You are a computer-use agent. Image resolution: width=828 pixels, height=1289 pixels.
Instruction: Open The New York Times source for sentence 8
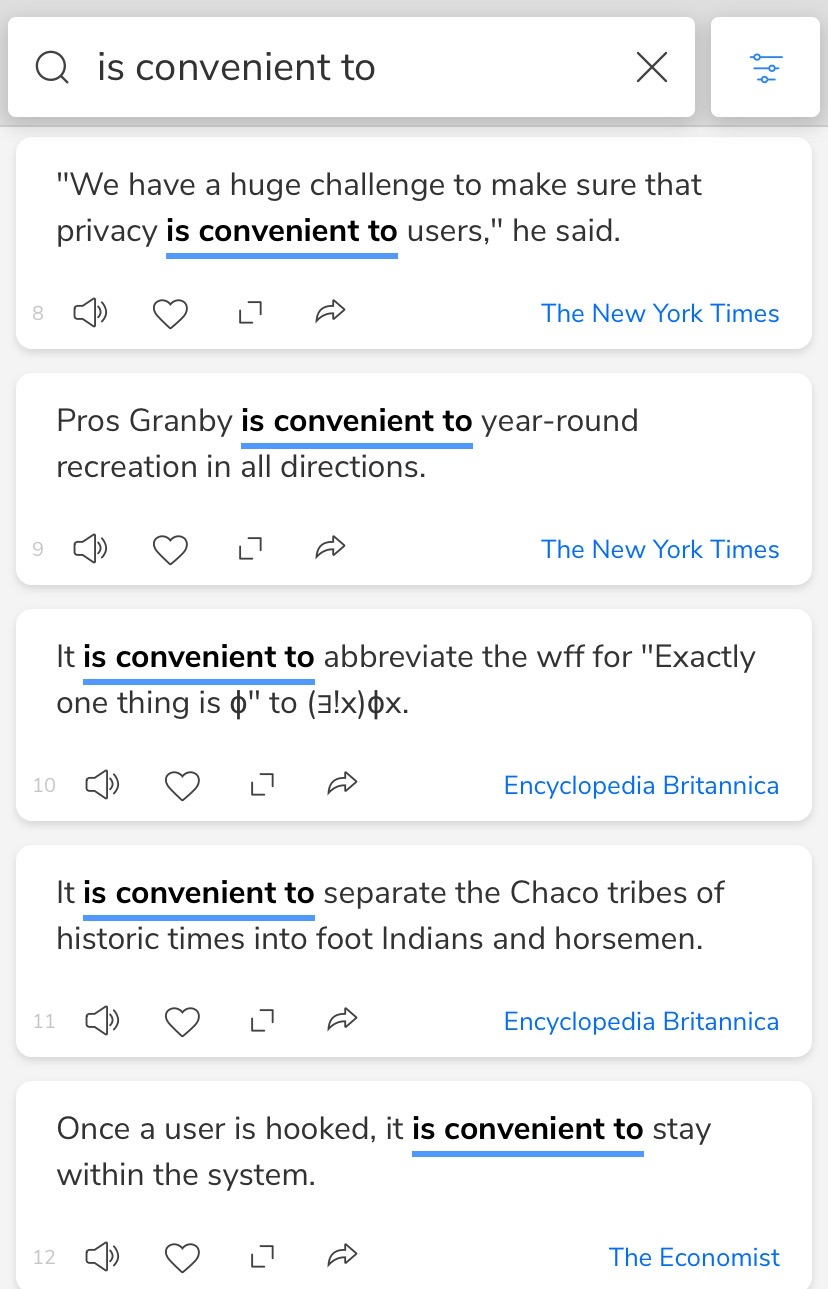click(x=660, y=313)
